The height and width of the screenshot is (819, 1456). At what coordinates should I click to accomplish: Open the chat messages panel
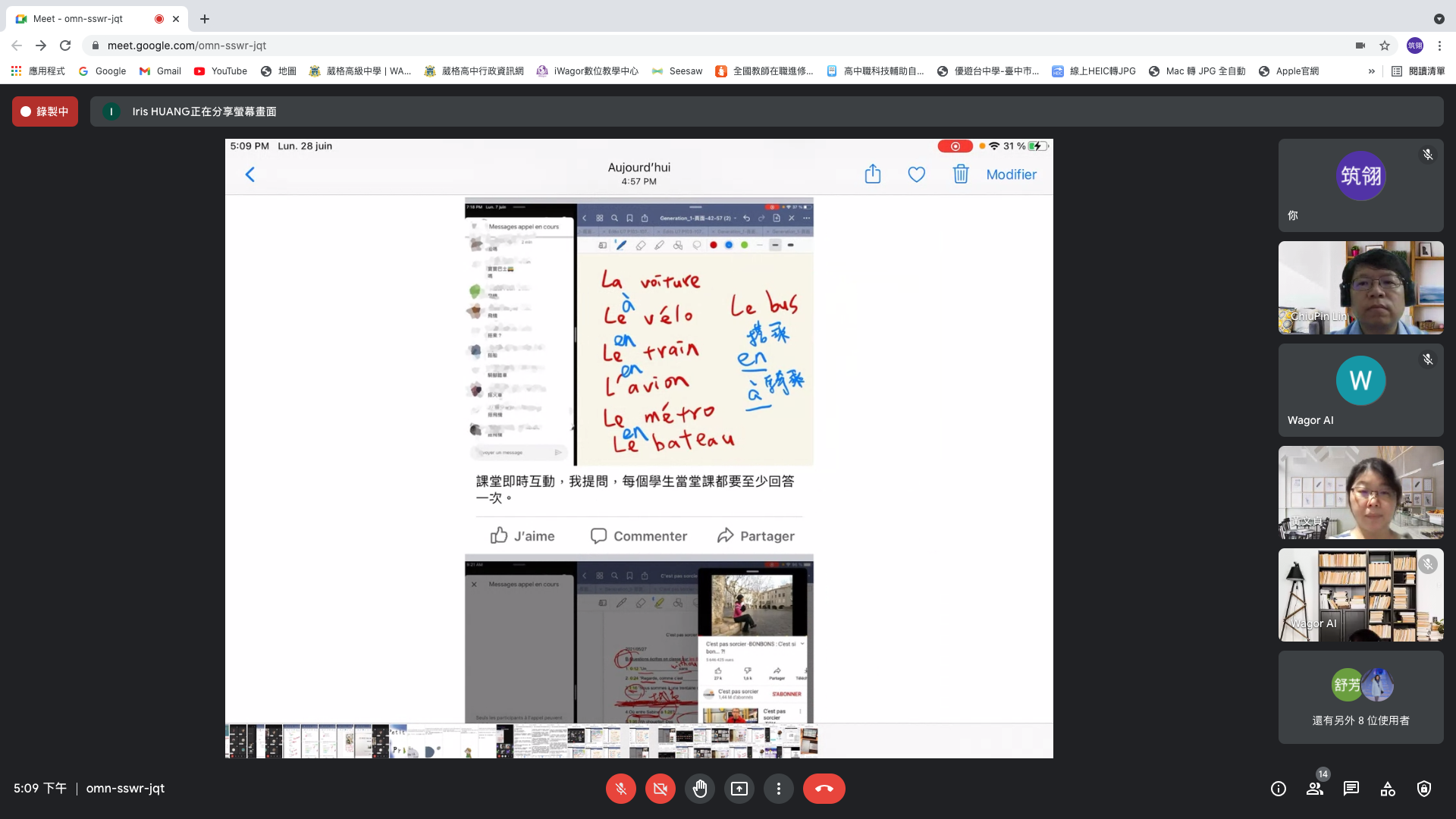point(1351,789)
